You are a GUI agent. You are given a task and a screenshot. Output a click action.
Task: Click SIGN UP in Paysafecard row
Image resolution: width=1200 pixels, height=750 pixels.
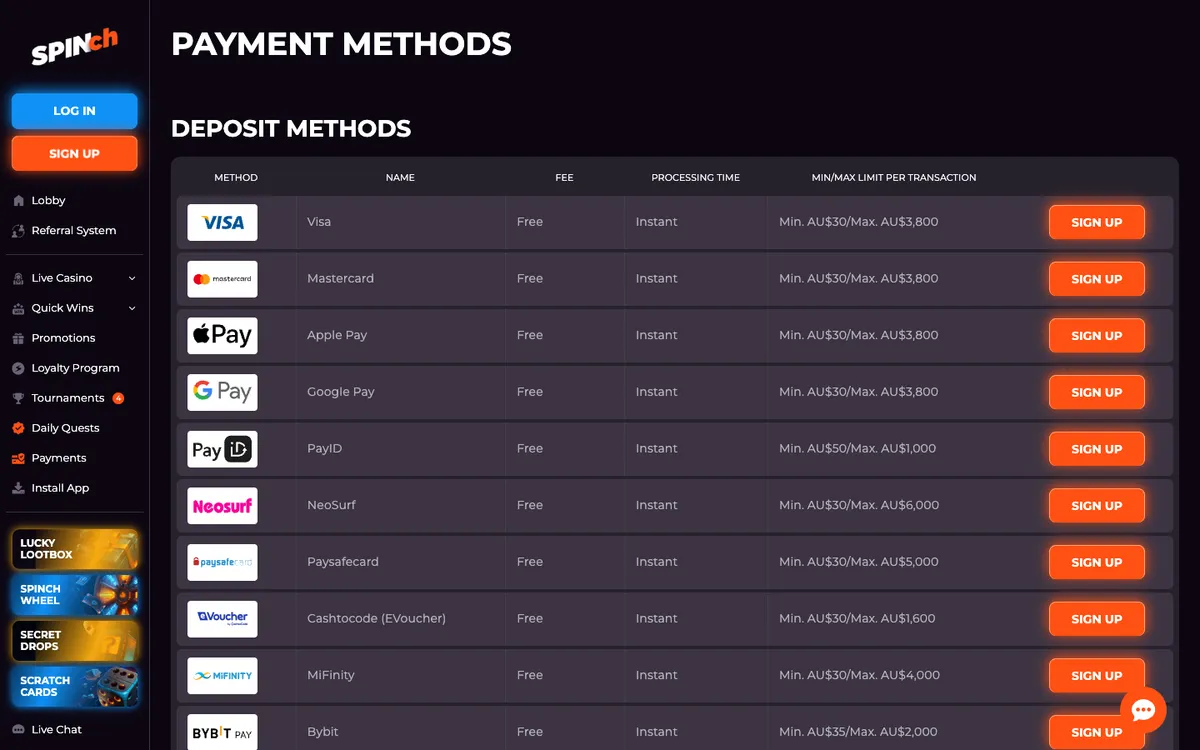(1097, 562)
